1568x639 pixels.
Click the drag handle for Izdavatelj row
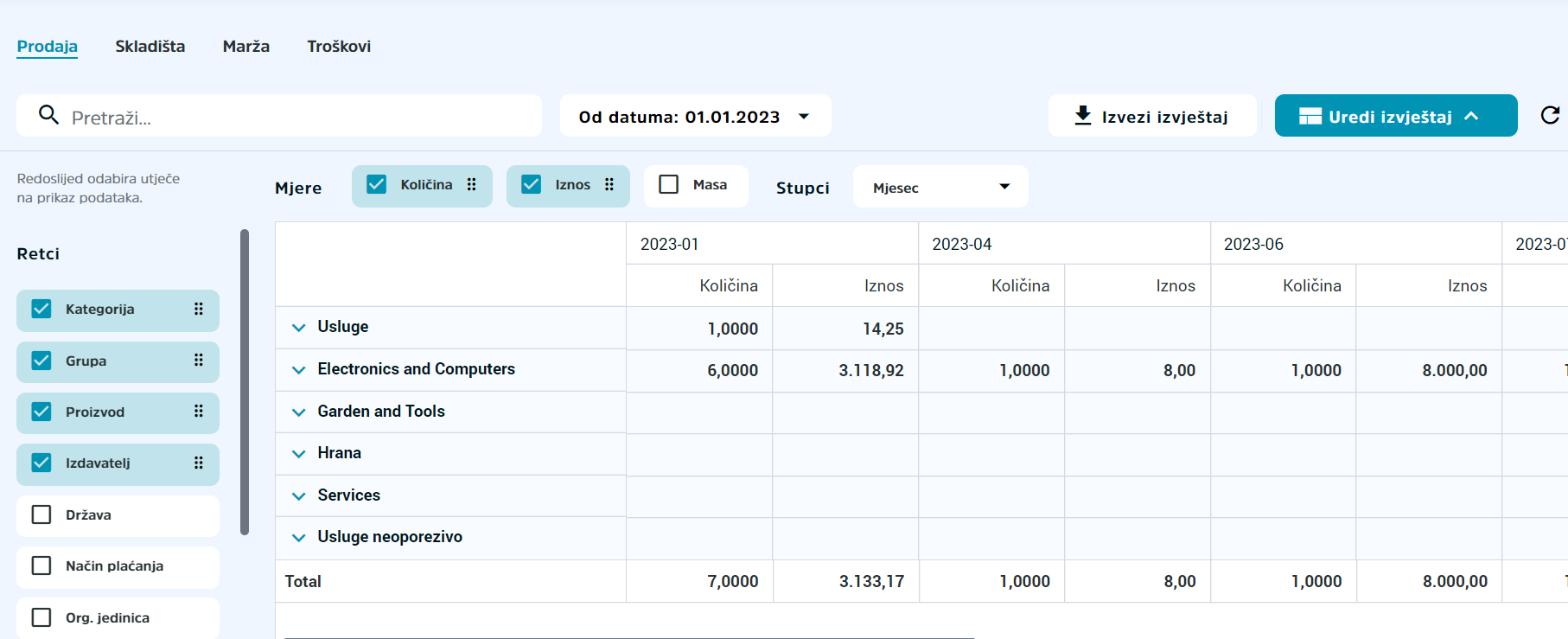(198, 463)
